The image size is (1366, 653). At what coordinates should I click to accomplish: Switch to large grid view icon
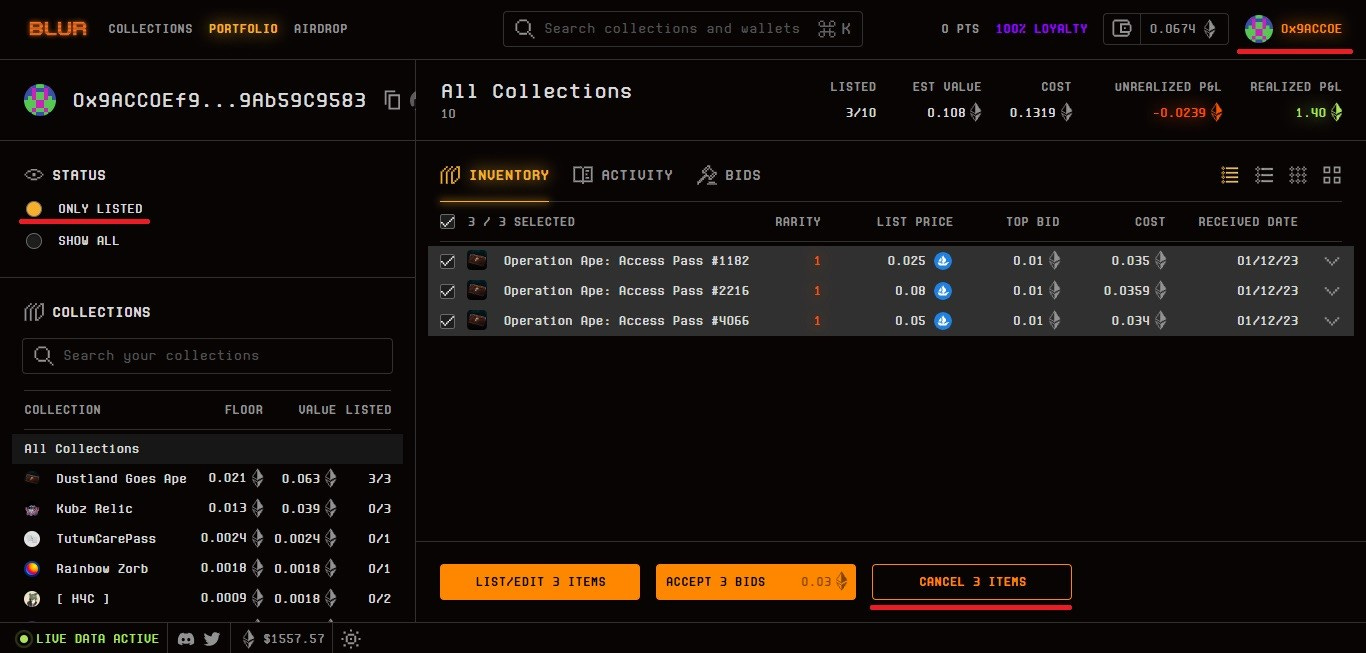(1332, 175)
